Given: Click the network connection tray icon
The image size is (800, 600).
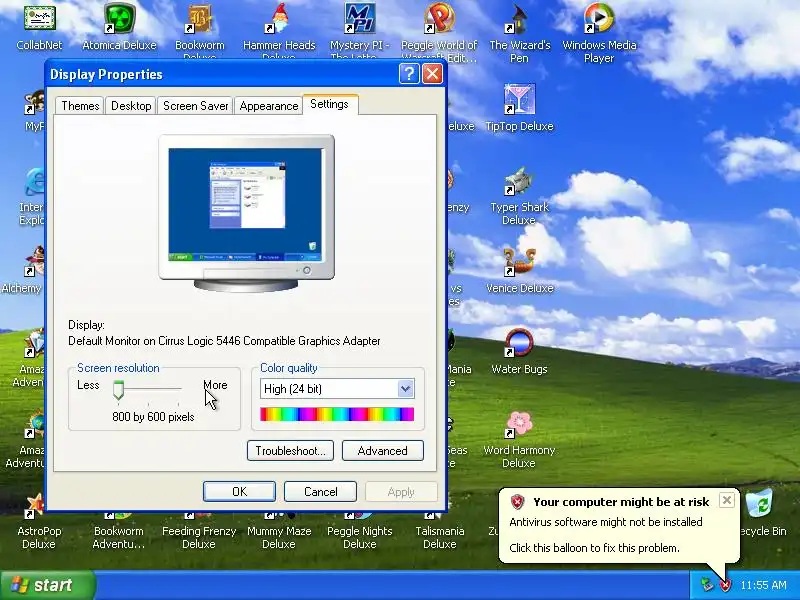Looking at the screenshot, I should coord(707,585).
